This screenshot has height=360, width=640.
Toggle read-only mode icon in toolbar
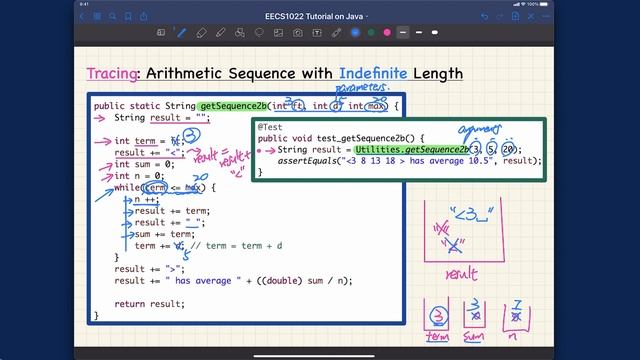pyautogui.click(x=161, y=33)
